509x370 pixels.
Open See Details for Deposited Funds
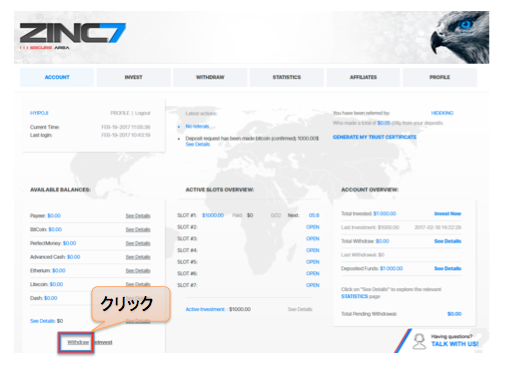pyautogui.click(x=448, y=268)
